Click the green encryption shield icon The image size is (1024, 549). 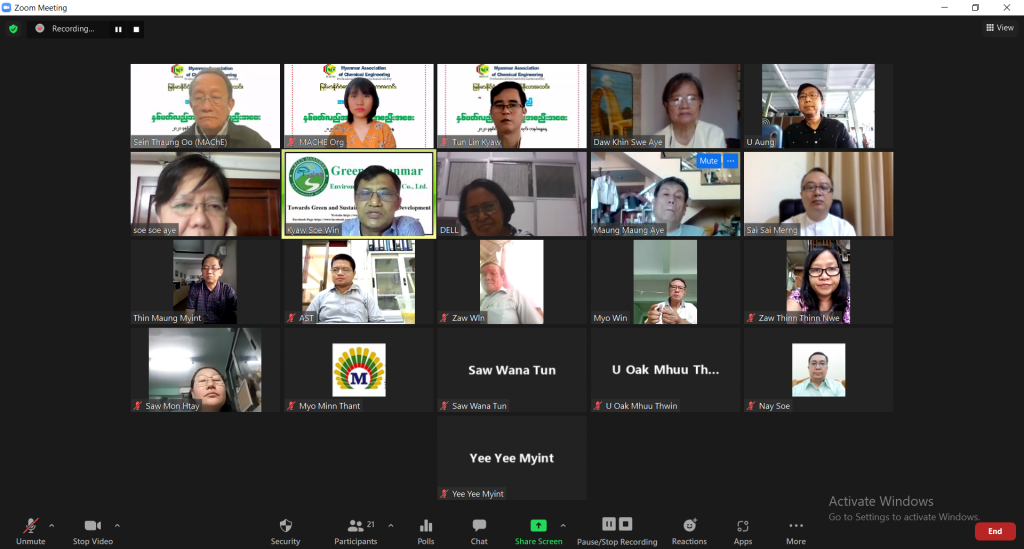(13, 29)
